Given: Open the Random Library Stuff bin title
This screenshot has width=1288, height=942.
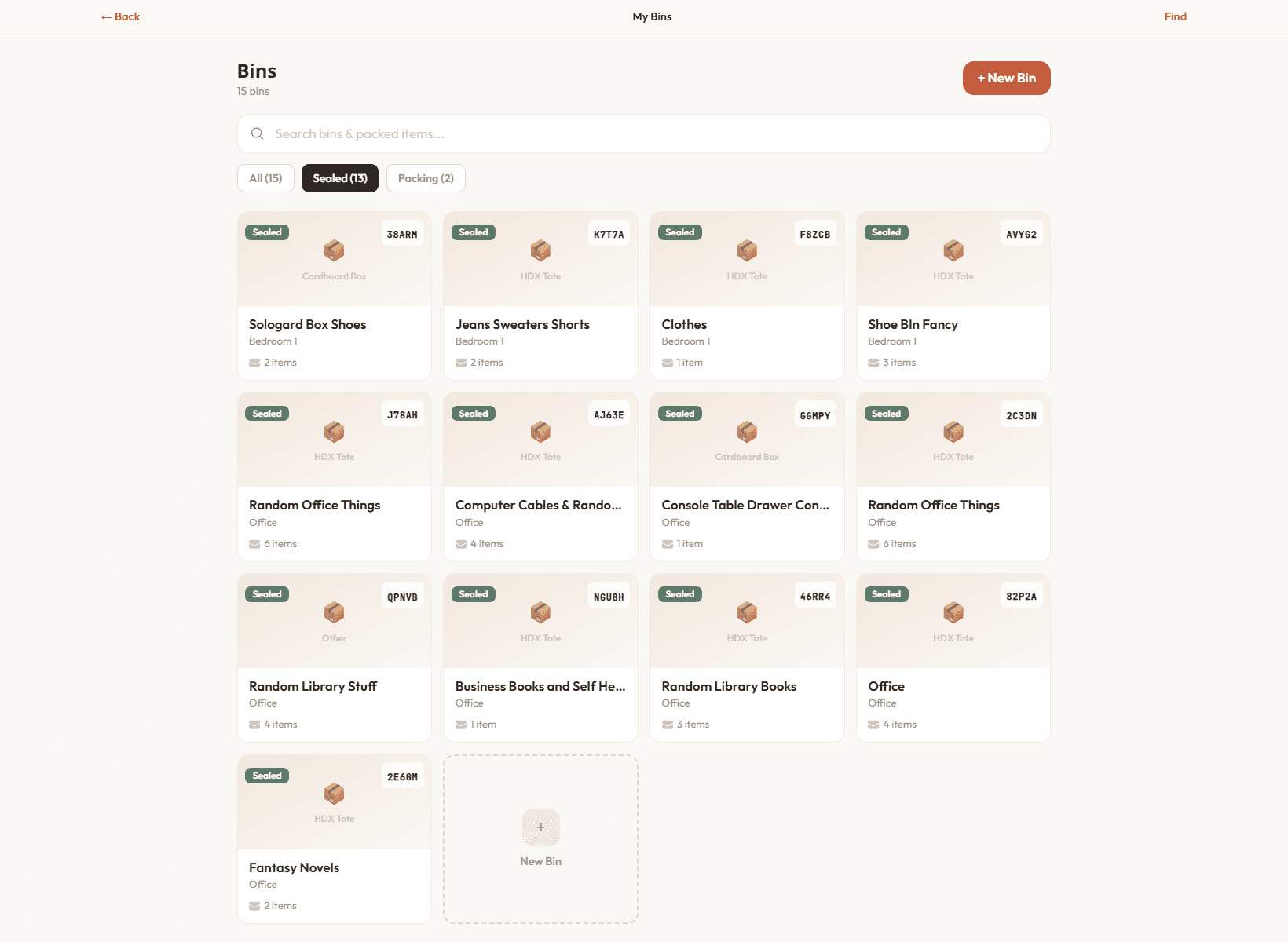Looking at the screenshot, I should coord(313,686).
